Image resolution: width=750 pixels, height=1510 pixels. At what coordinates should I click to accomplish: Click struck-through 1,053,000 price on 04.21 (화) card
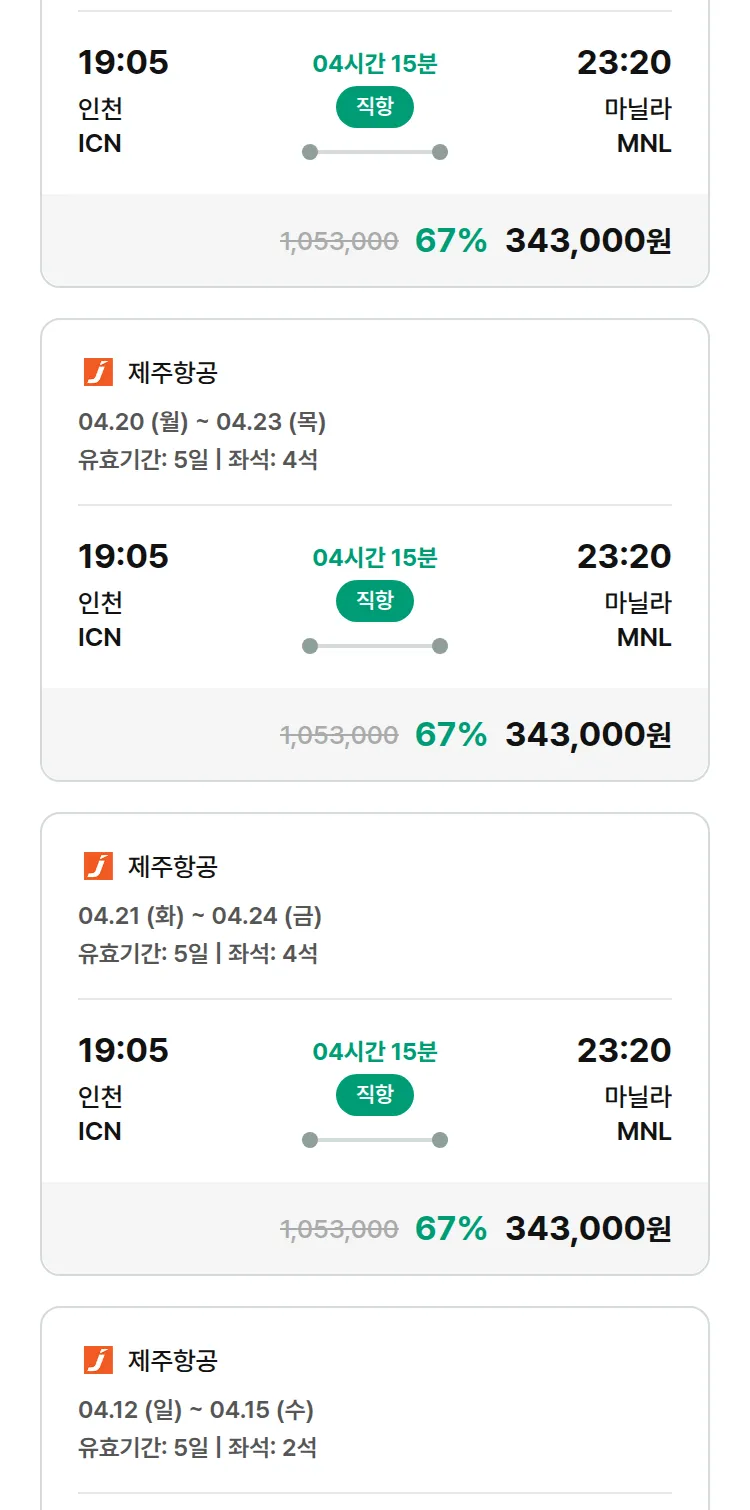point(339,1229)
